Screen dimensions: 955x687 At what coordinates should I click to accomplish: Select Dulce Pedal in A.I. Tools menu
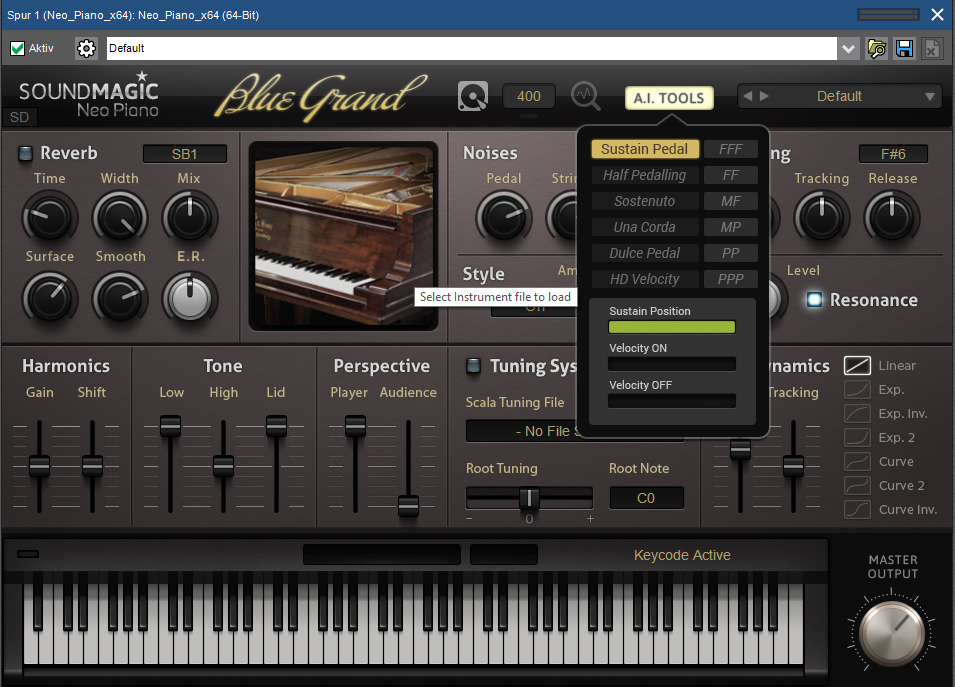pos(644,253)
